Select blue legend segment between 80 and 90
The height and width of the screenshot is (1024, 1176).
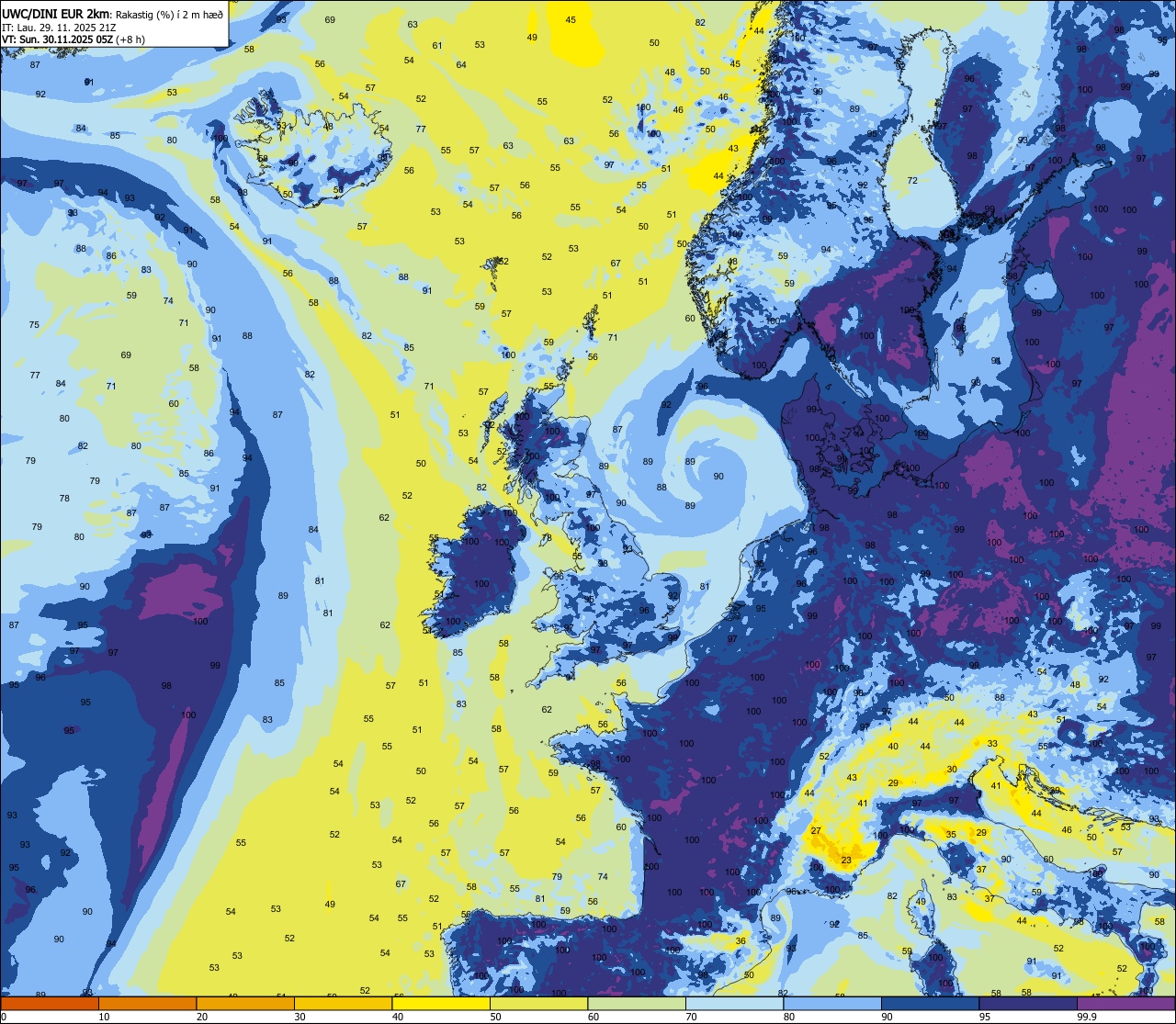click(832, 1003)
